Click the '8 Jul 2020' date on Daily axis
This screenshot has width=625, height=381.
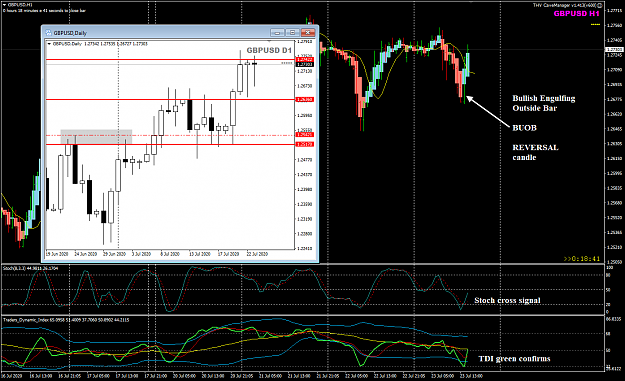tap(170, 254)
